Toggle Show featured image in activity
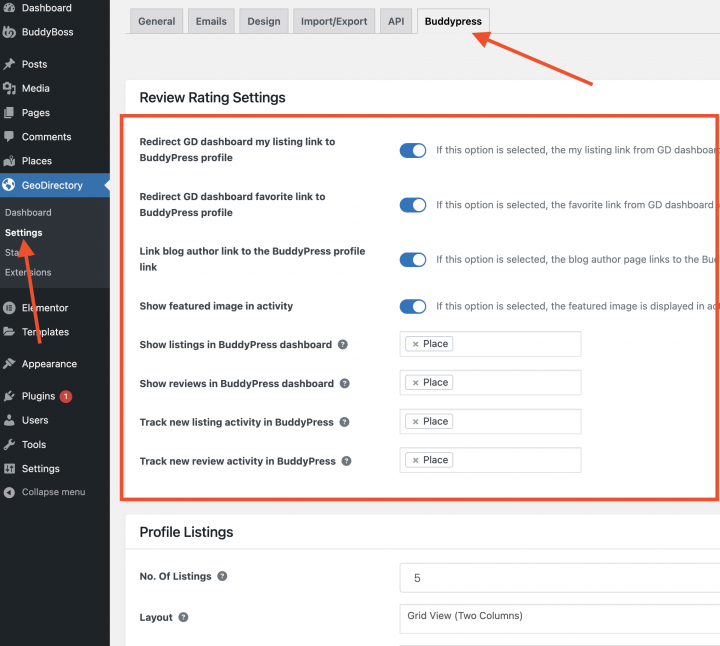 [412, 306]
